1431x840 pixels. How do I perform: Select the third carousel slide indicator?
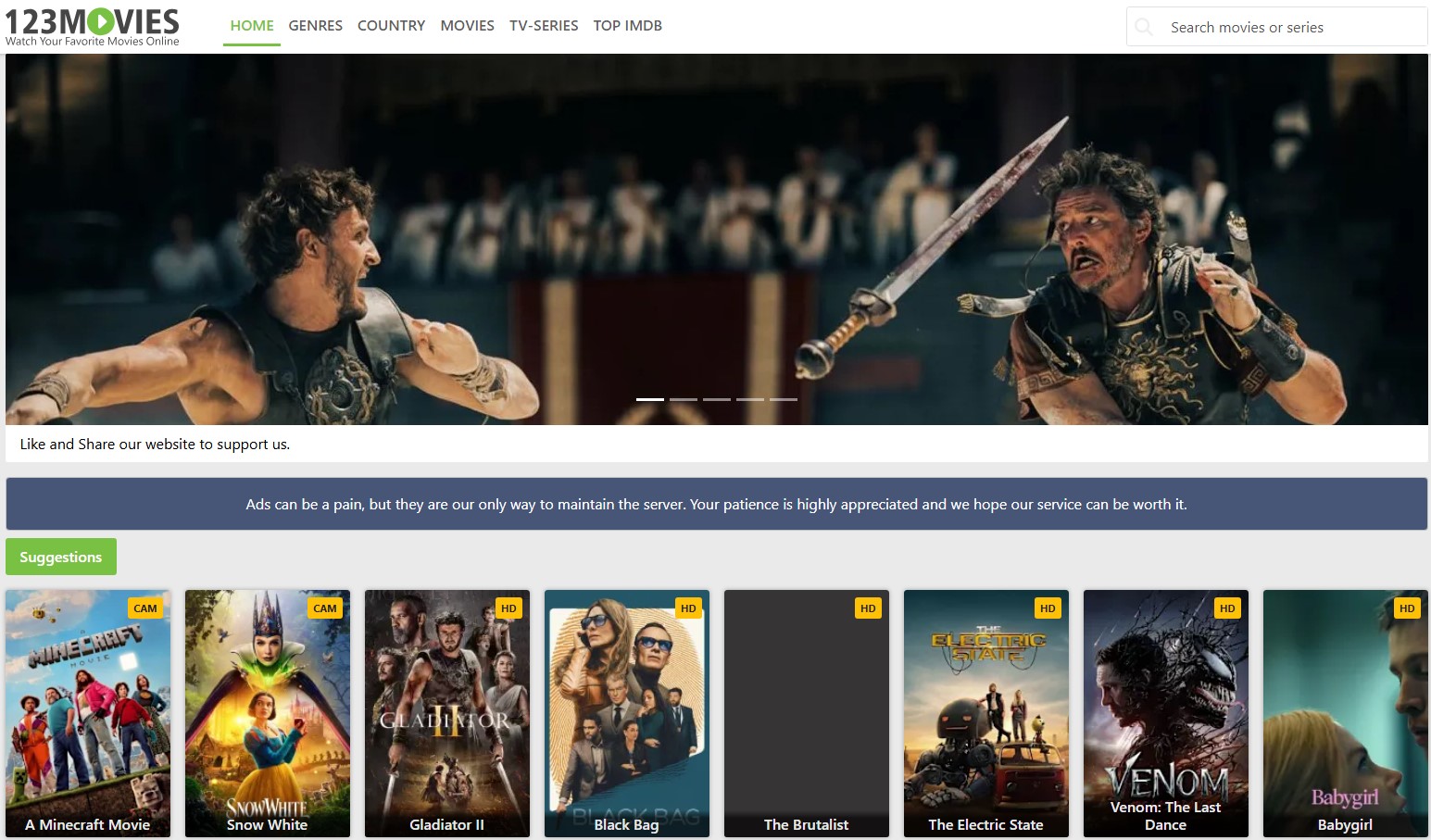tap(717, 399)
